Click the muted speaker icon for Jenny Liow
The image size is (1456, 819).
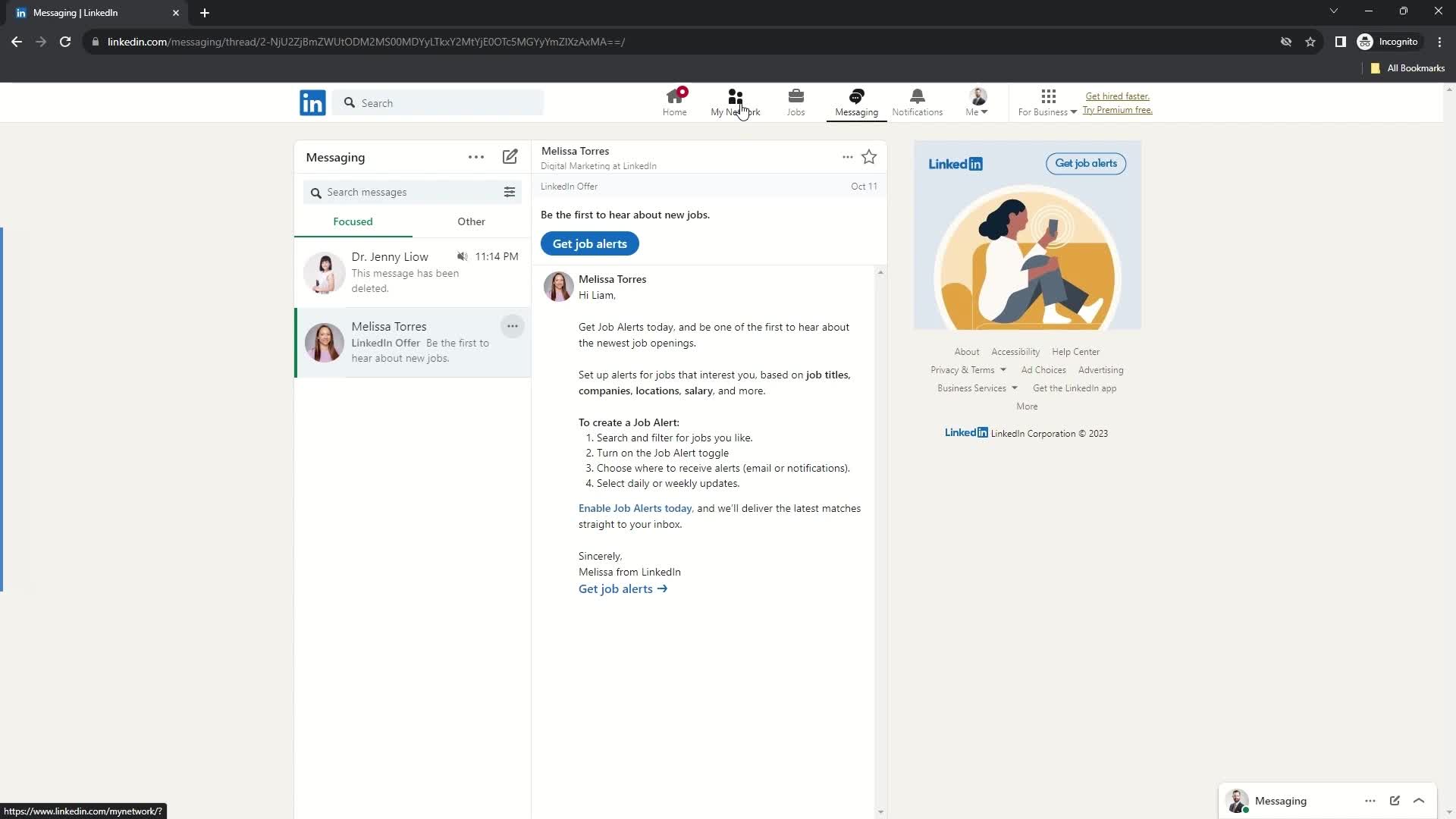point(462,256)
